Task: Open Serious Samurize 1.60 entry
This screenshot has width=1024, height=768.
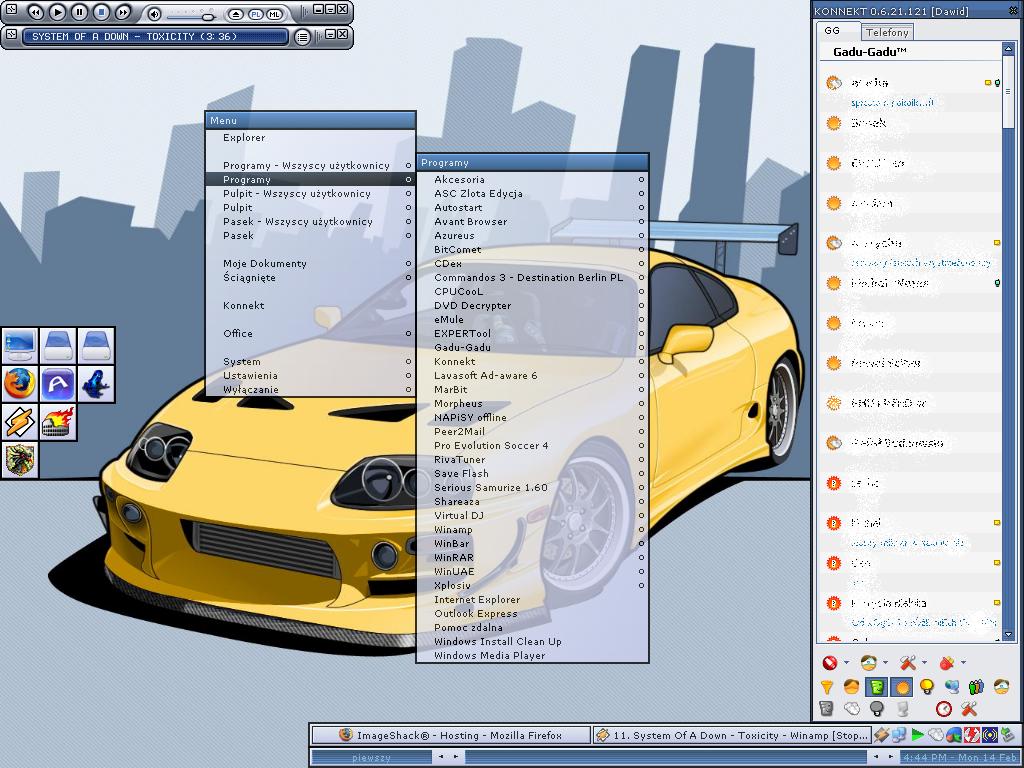Action: 532,488
